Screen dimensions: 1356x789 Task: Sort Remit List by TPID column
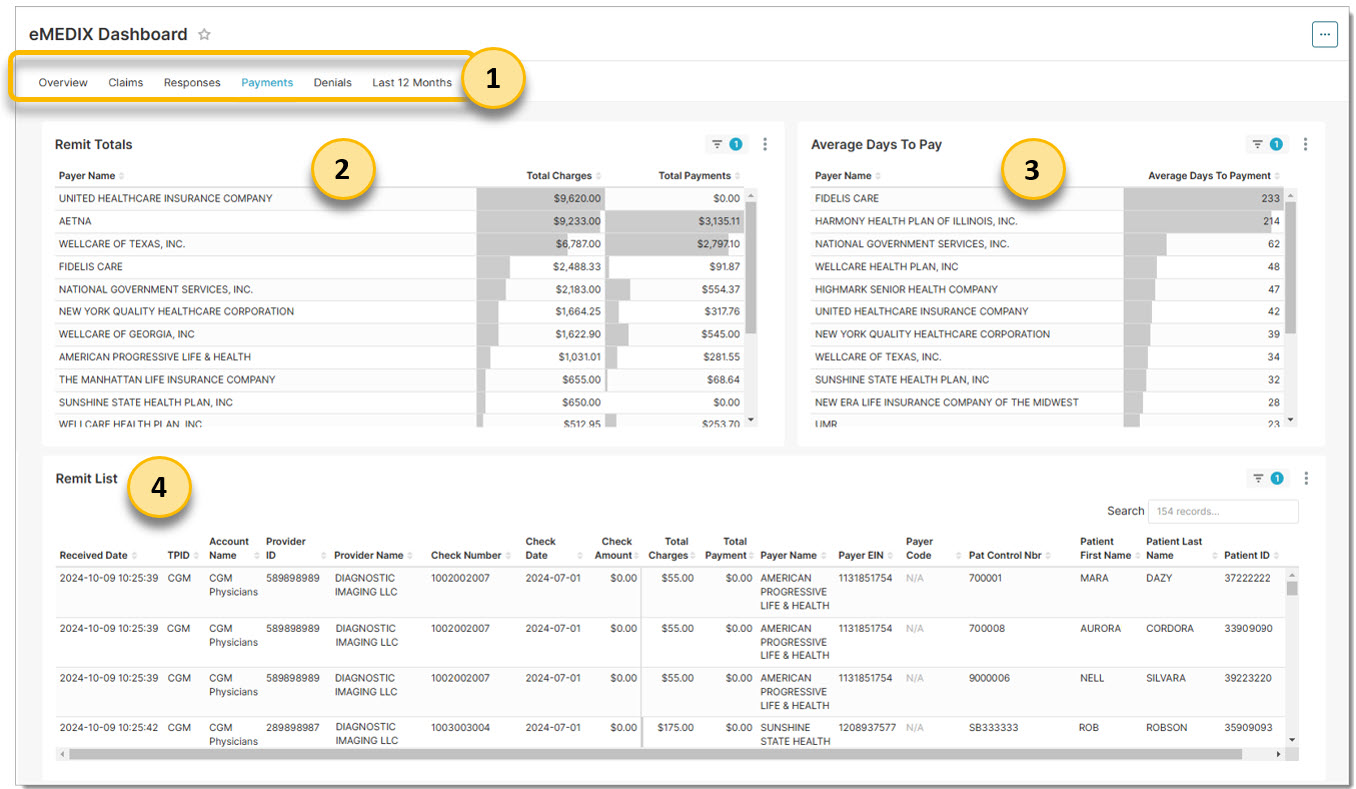pyautogui.click(x=182, y=556)
